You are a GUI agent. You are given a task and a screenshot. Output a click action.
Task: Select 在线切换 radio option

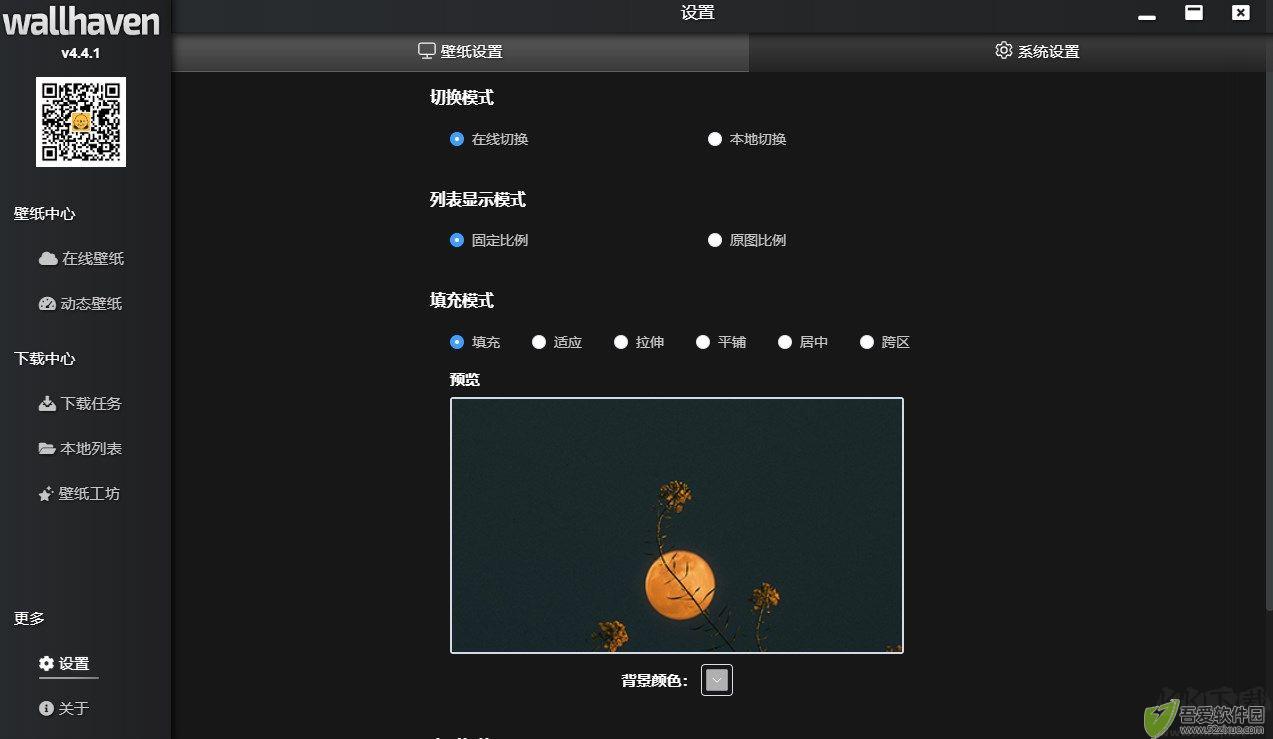489,140
